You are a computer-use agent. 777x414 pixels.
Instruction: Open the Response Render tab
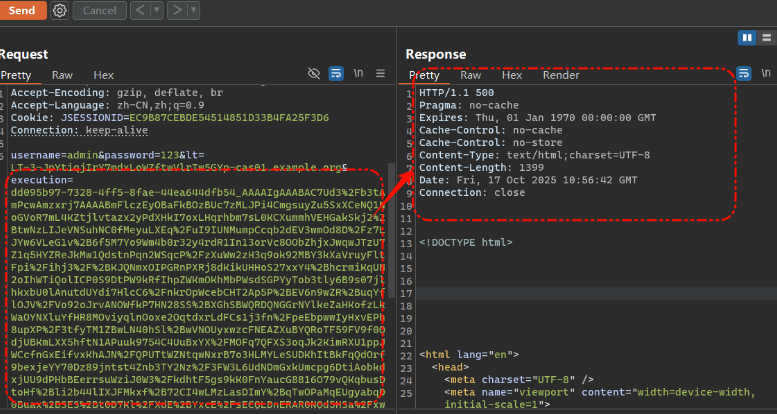click(x=561, y=75)
